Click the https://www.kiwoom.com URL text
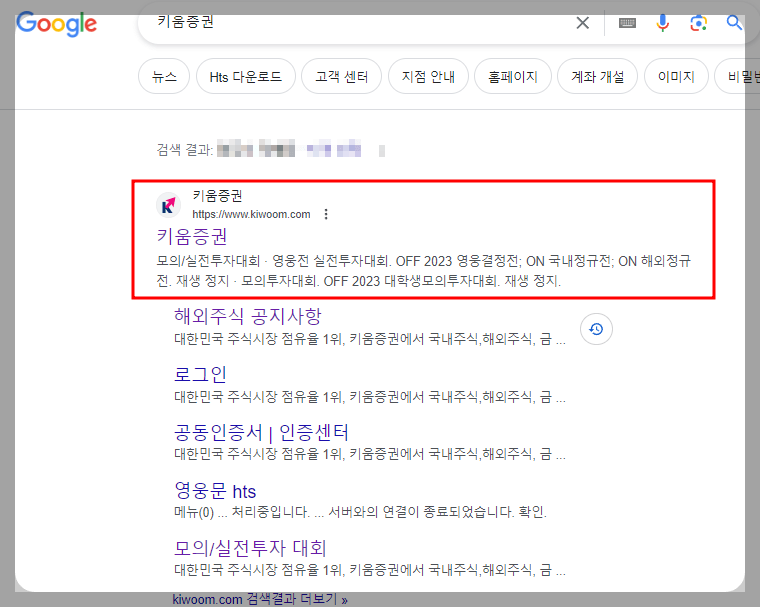Image resolution: width=760 pixels, height=607 pixels. point(251,214)
